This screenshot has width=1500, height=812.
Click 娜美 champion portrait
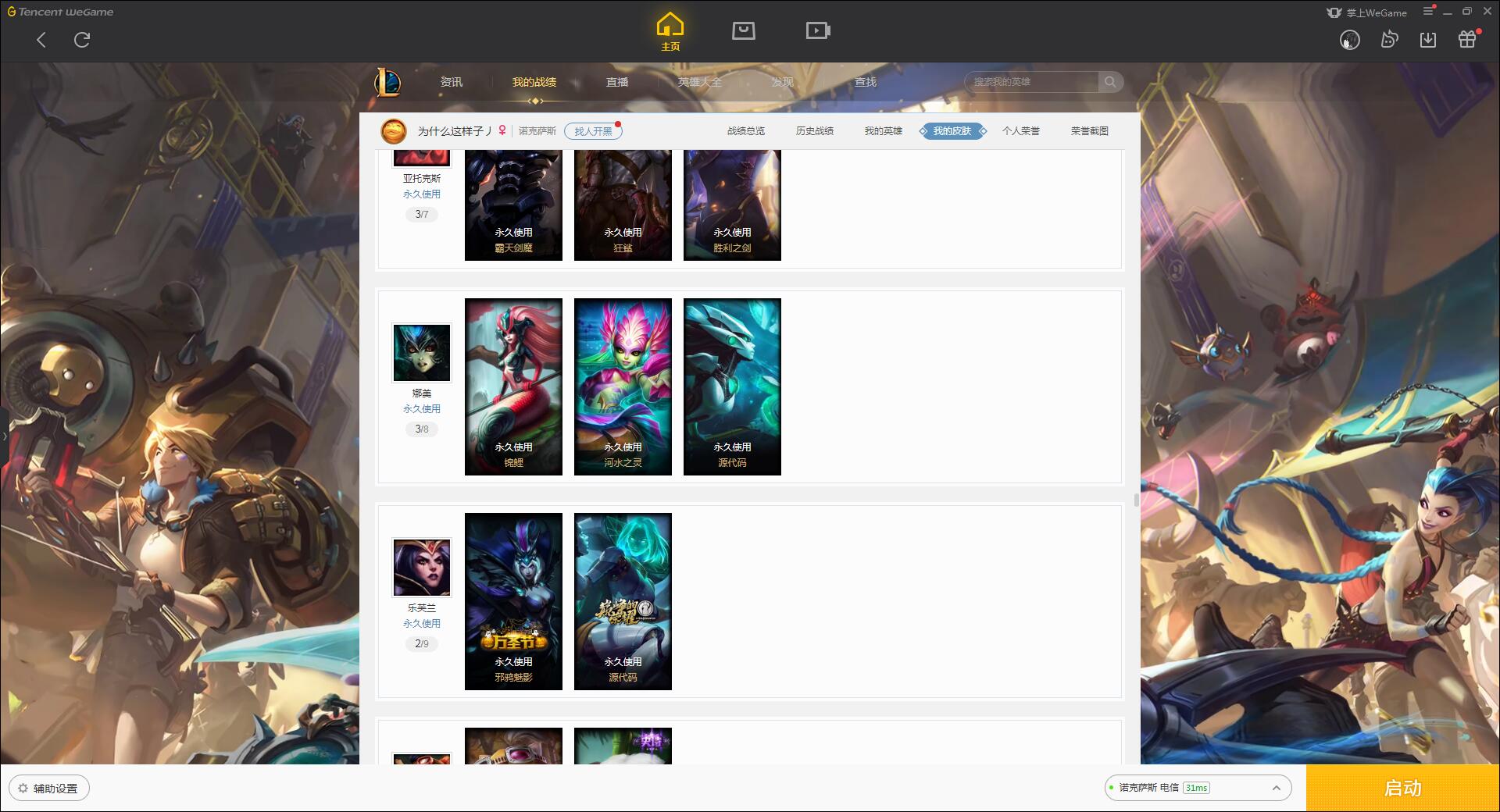click(x=422, y=353)
